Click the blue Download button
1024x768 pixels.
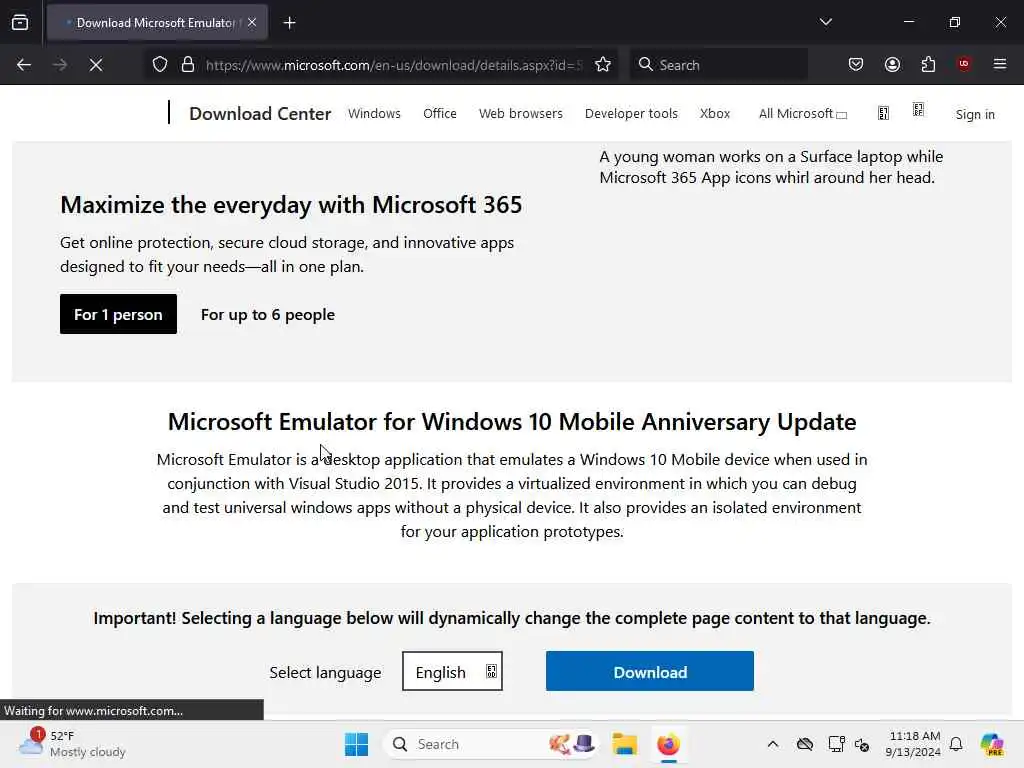click(x=650, y=671)
